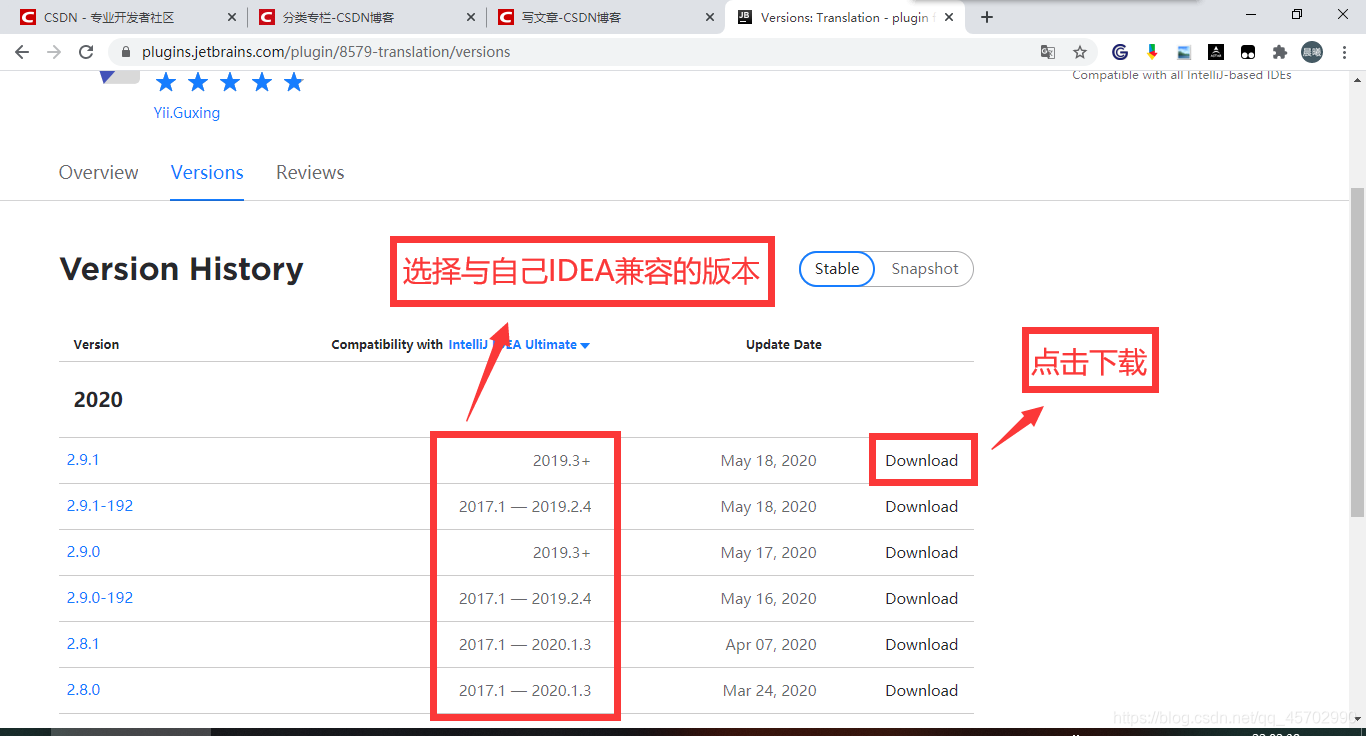The image size is (1366, 736).
Task: Close the 分类专栏-CSDN博客 tab
Action: pyautogui.click(x=470, y=17)
